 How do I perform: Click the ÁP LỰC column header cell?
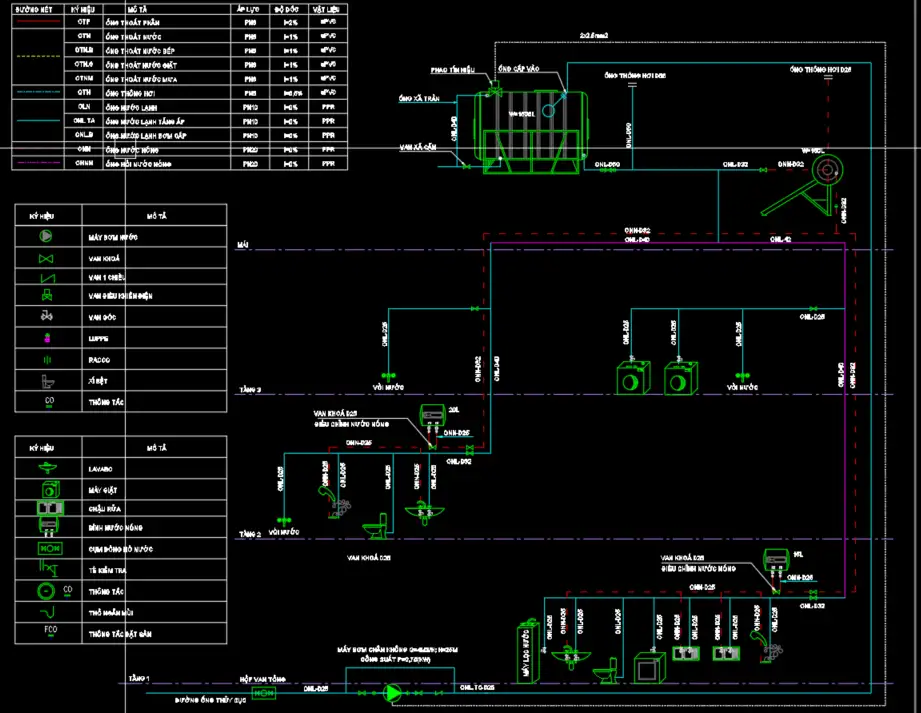(249, 7)
